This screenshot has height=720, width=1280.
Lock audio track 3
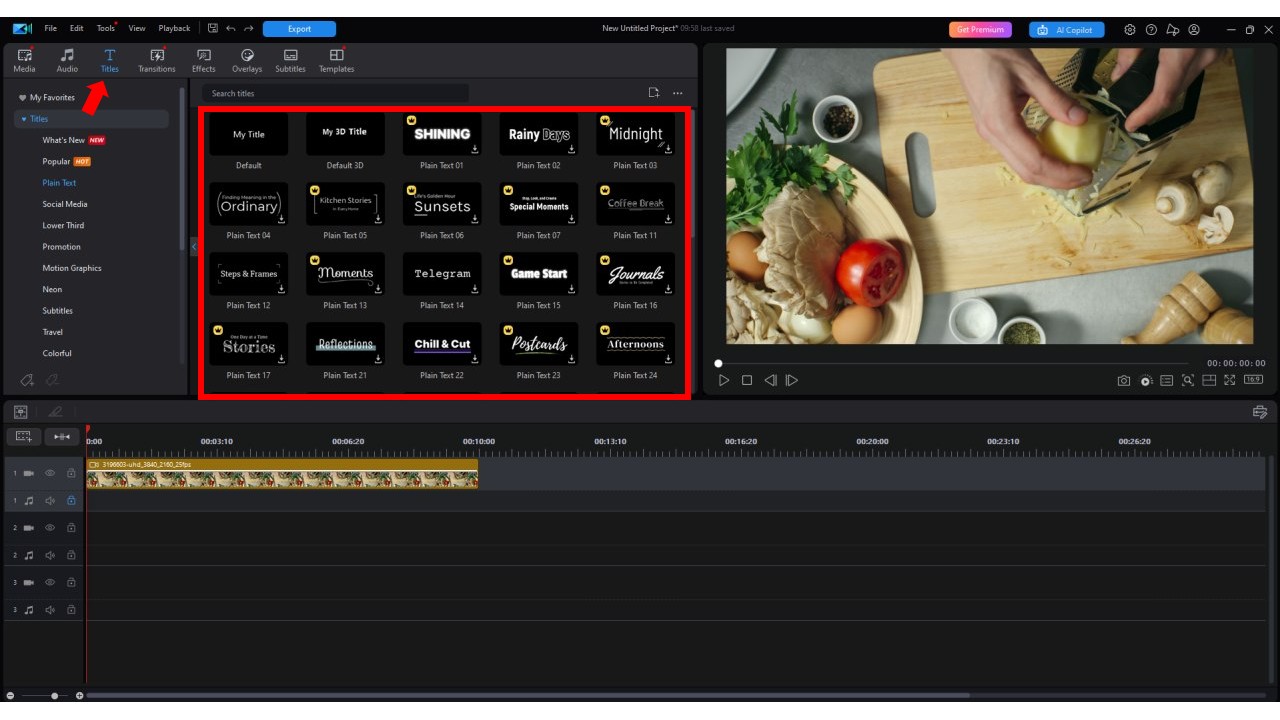(x=71, y=609)
